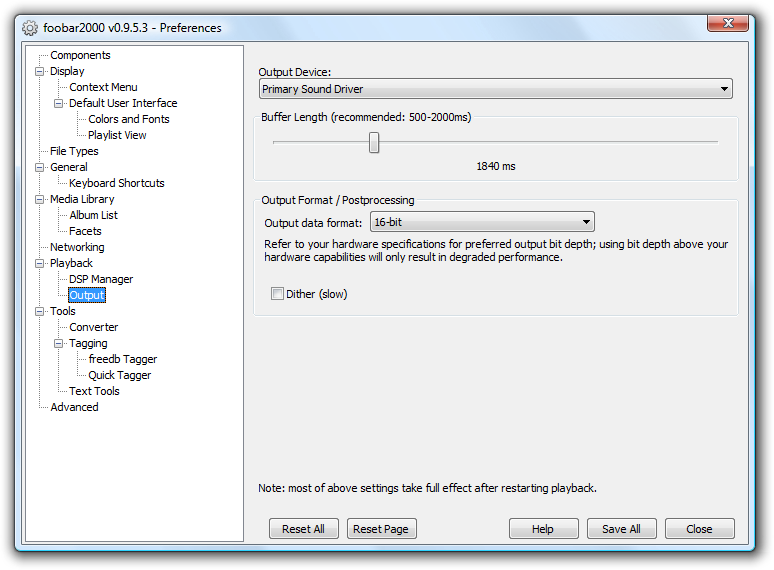Viewport: 774px width, 570px height.
Task: Select the Colors and Fonts page
Action: [128, 119]
